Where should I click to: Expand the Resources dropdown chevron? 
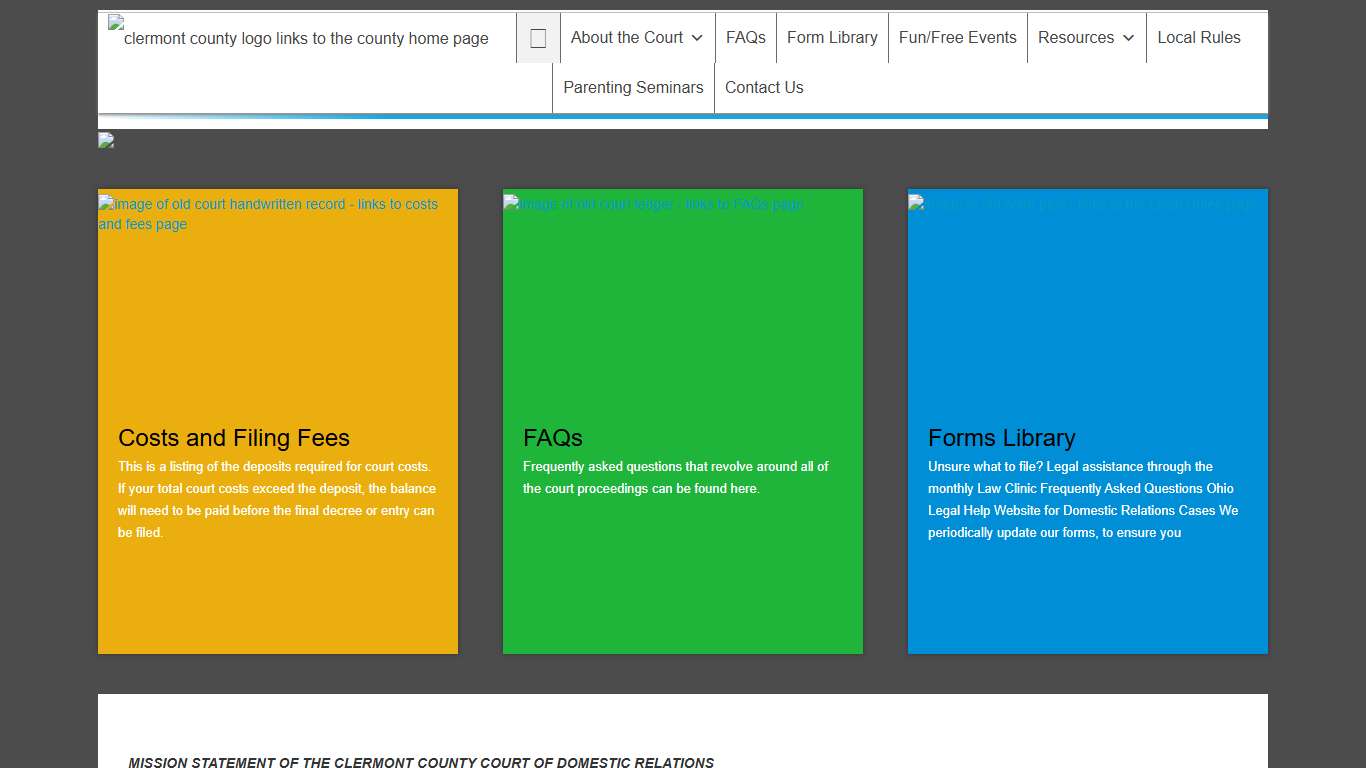[x=1128, y=38]
